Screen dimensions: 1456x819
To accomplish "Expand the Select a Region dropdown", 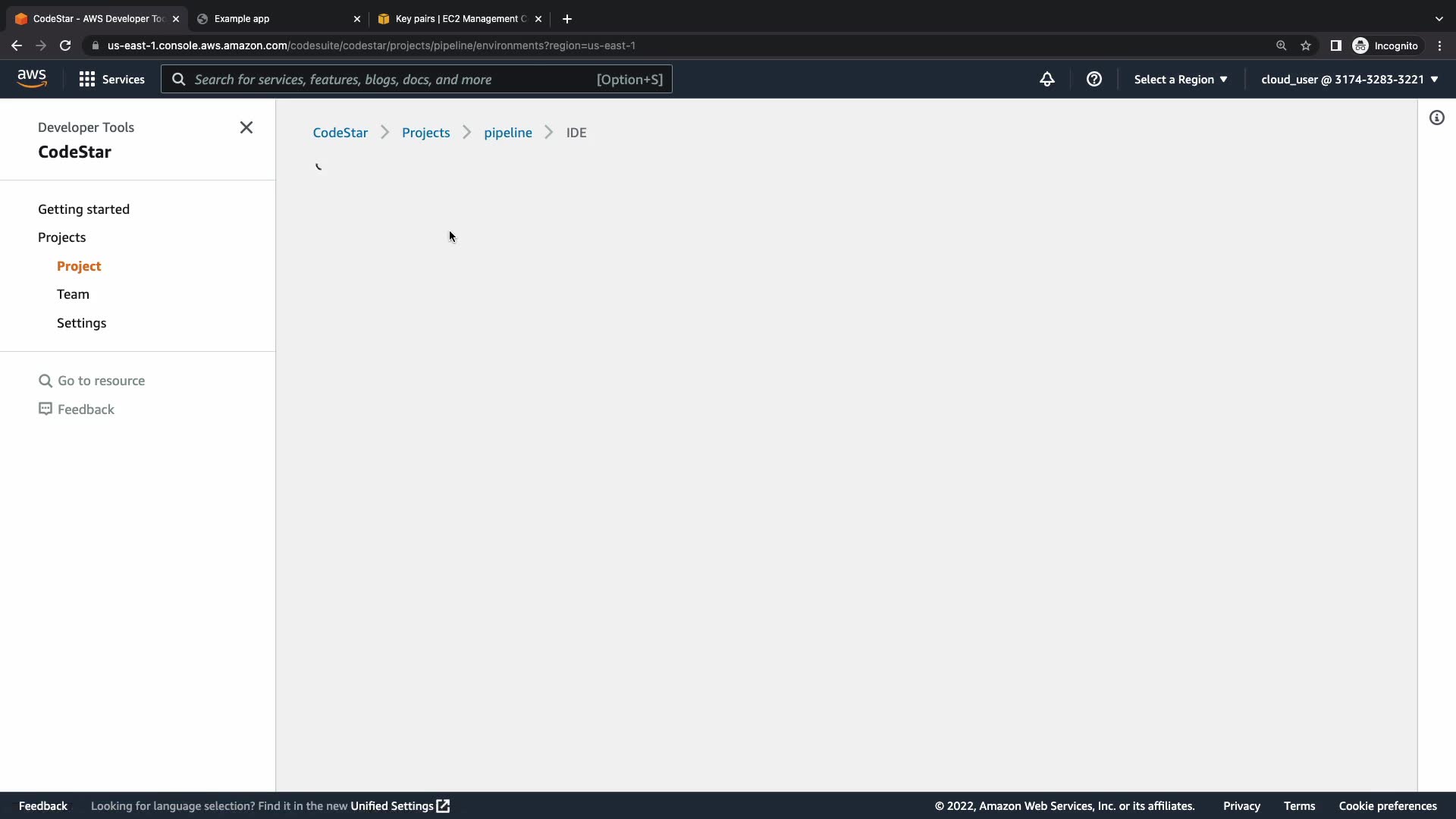I will point(1180,80).
